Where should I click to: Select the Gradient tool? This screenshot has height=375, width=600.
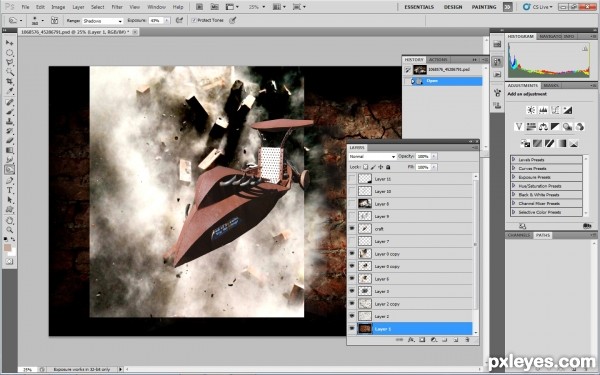10,150
